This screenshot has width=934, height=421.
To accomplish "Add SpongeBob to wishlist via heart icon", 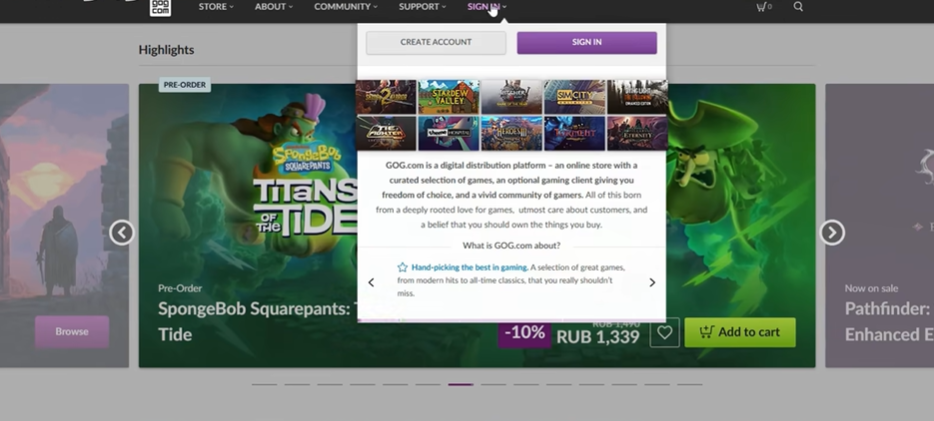I will (664, 332).
